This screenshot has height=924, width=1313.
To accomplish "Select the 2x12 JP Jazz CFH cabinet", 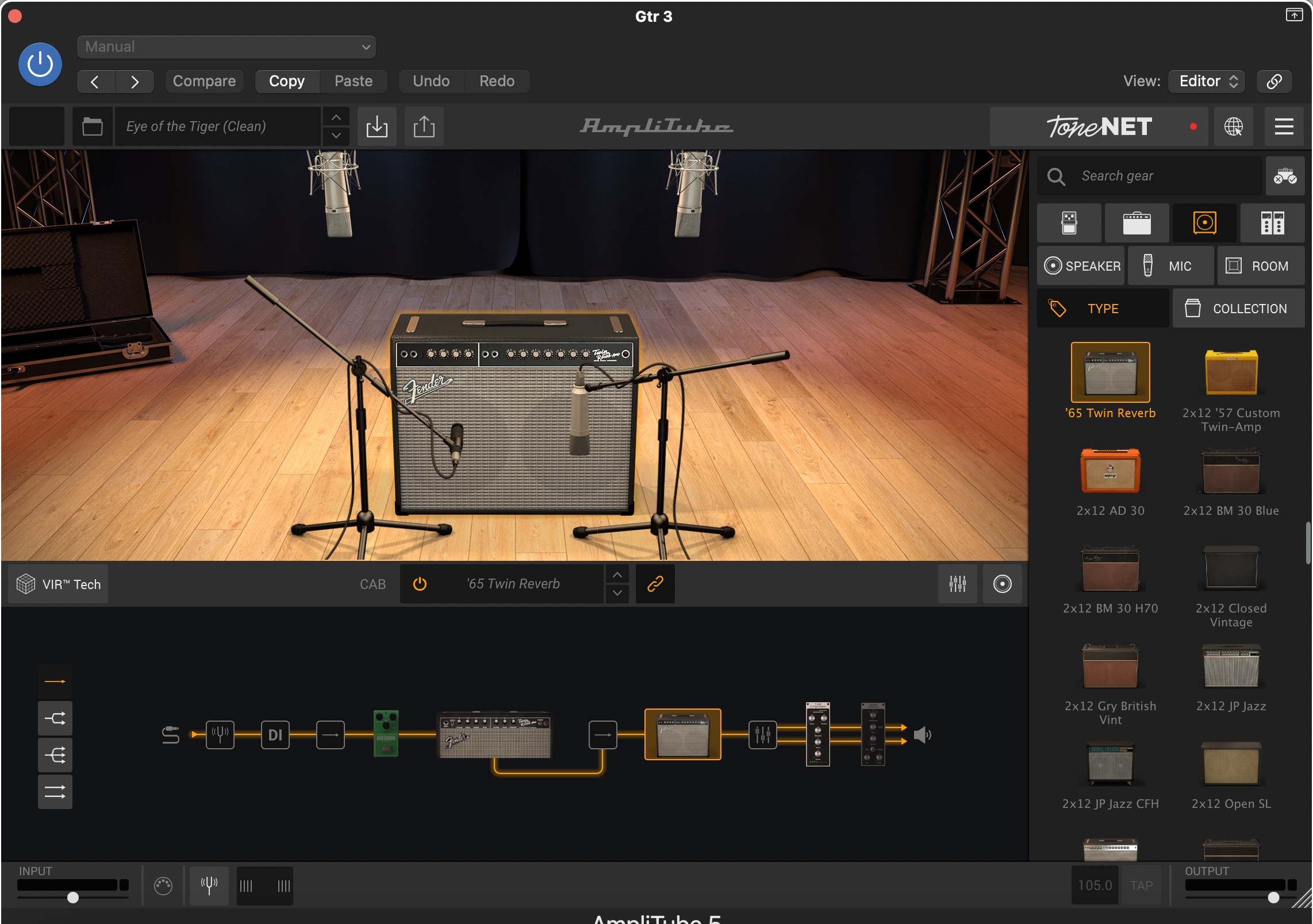I will tap(1110, 764).
